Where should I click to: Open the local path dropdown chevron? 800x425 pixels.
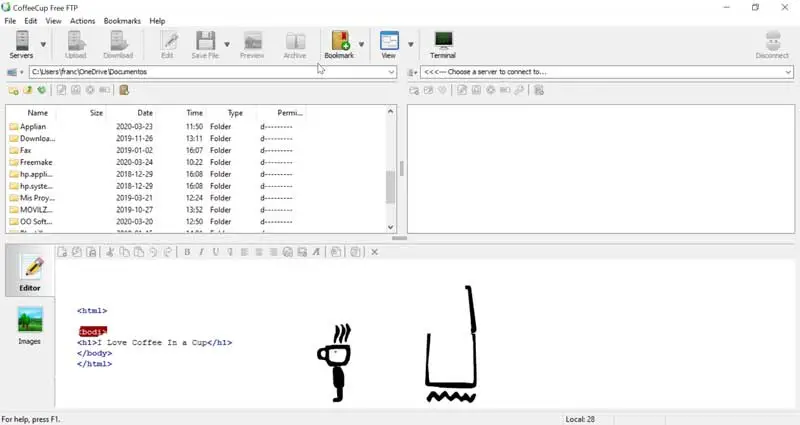391,72
